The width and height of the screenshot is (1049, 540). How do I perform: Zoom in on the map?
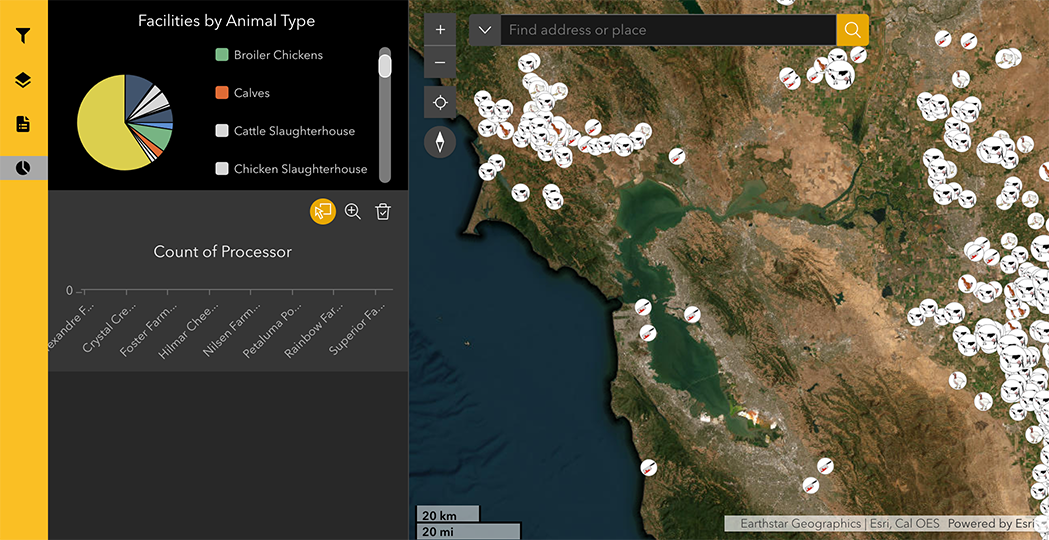440,30
